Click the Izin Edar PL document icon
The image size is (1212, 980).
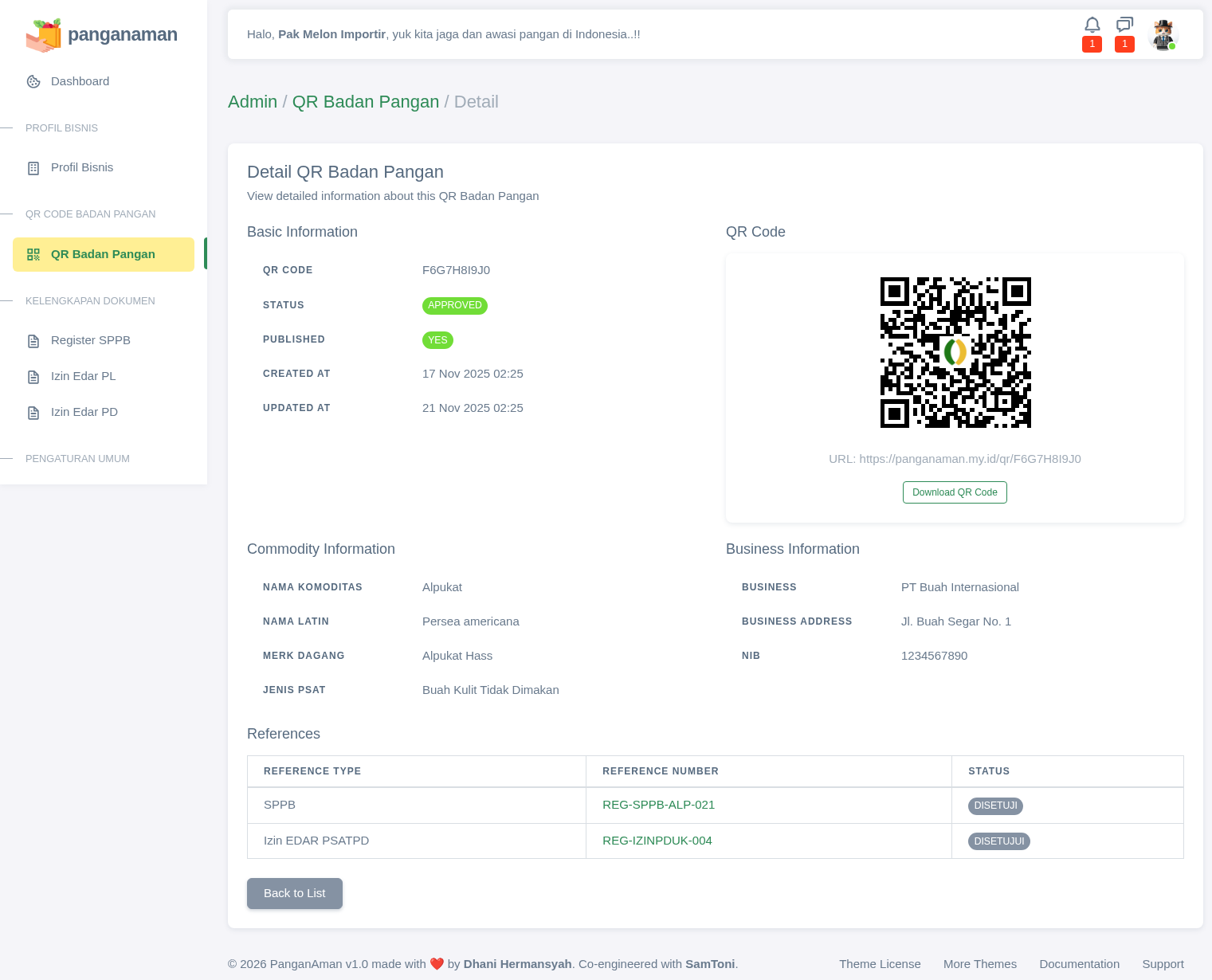coord(33,377)
